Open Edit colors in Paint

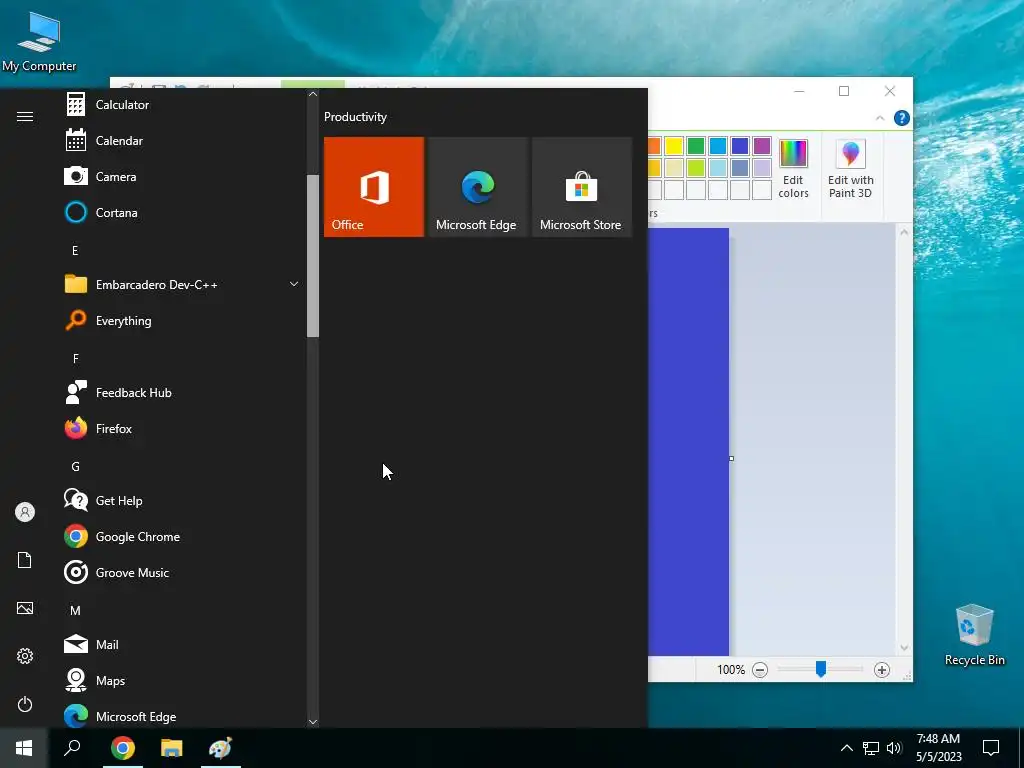click(x=793, y=168)
